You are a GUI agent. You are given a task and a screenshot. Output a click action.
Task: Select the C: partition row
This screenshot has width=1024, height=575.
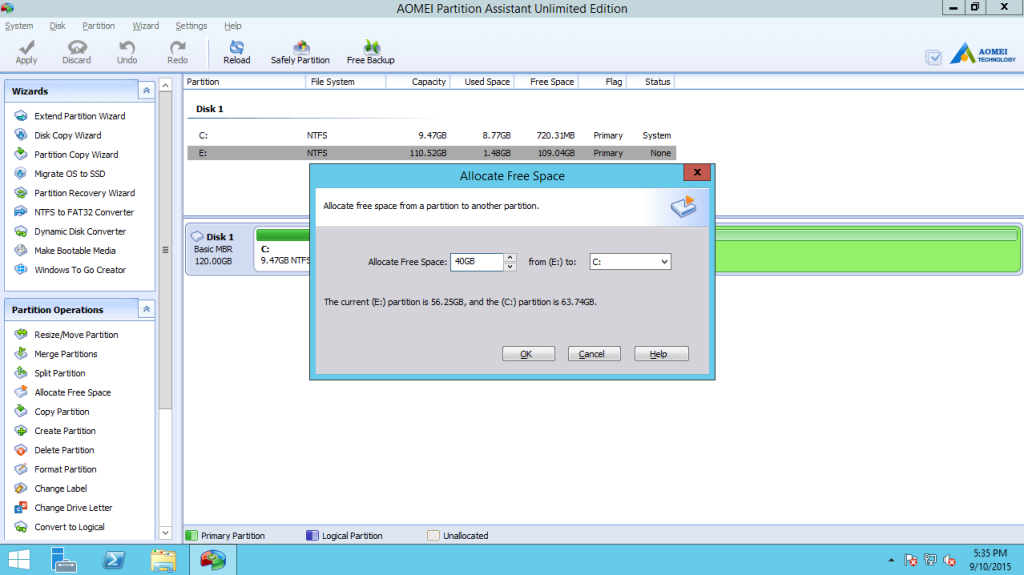432,135
